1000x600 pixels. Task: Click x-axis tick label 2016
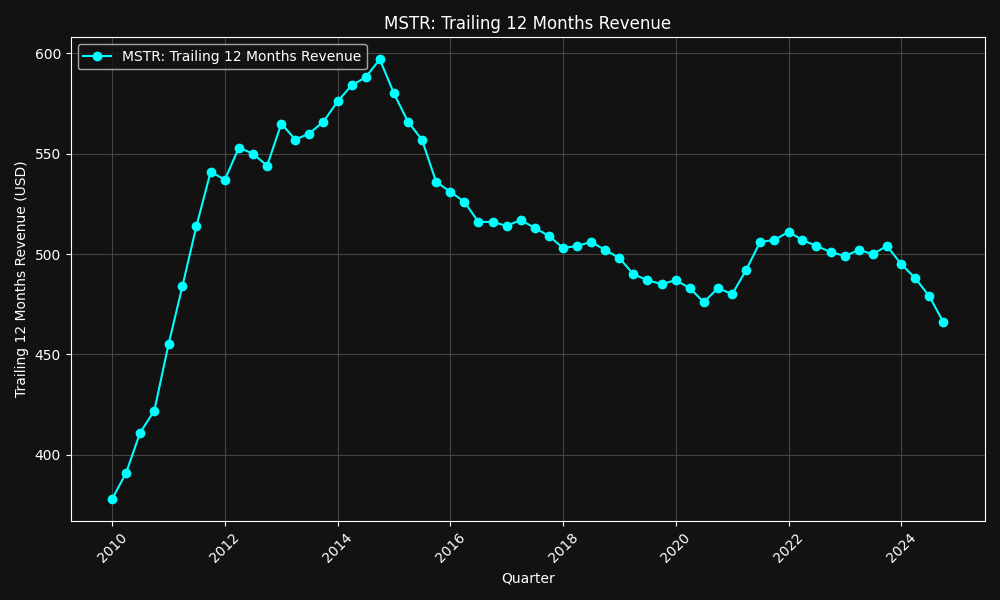(x=450, y=548)
